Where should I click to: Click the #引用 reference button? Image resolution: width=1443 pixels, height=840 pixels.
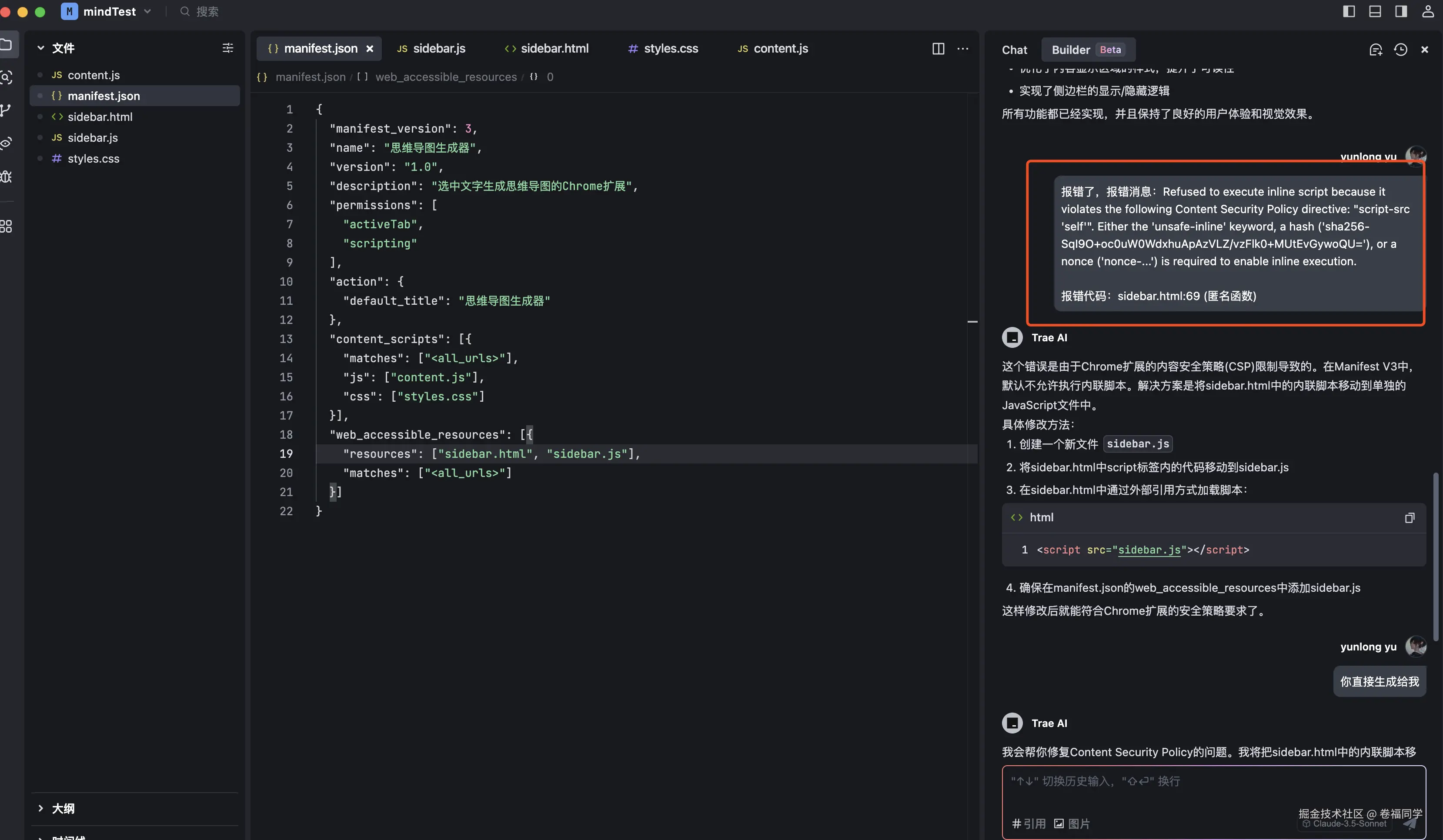pyautogui.click(x=1029, y=823)
